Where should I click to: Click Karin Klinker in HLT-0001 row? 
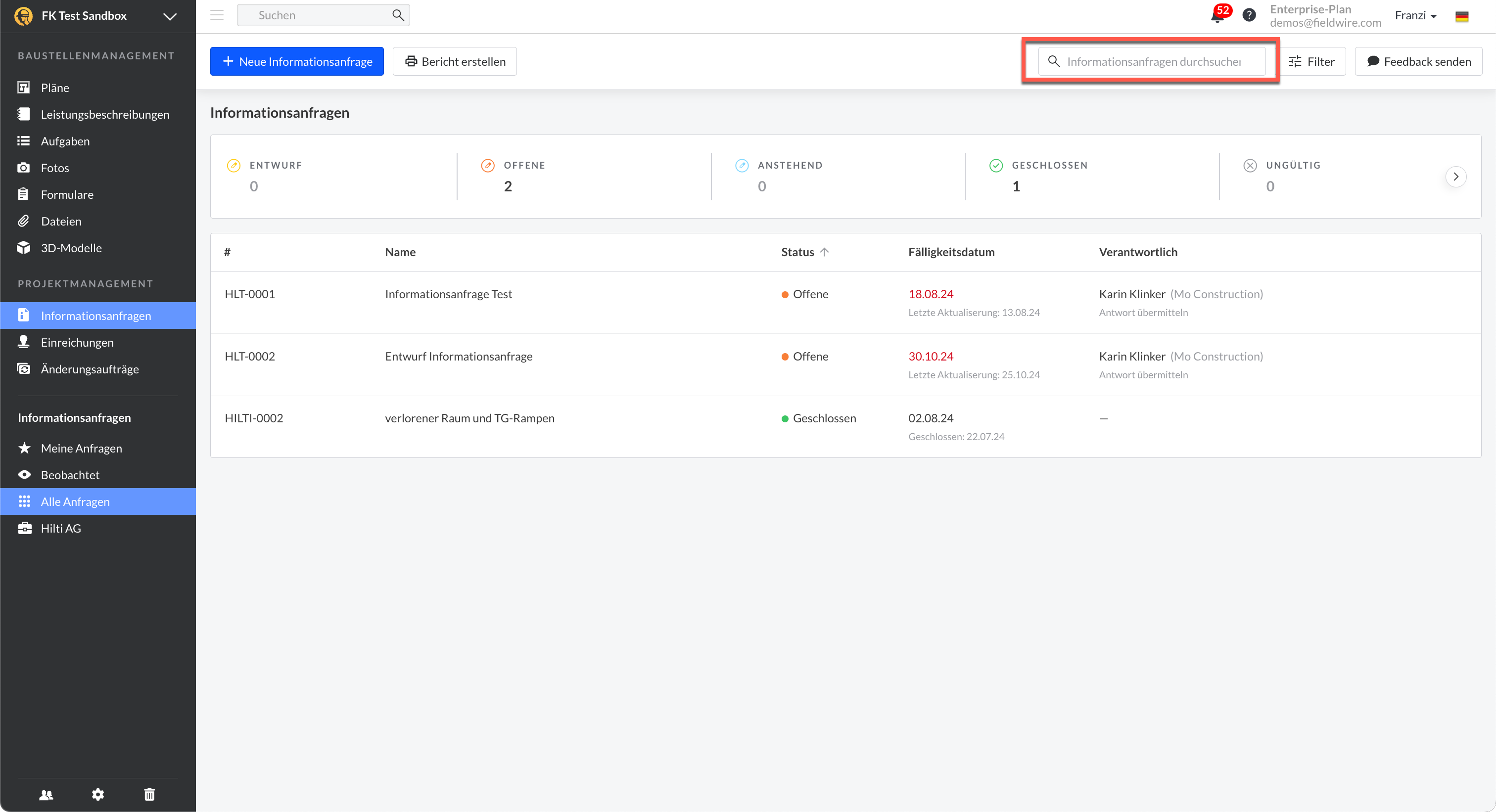(1132, 294)
